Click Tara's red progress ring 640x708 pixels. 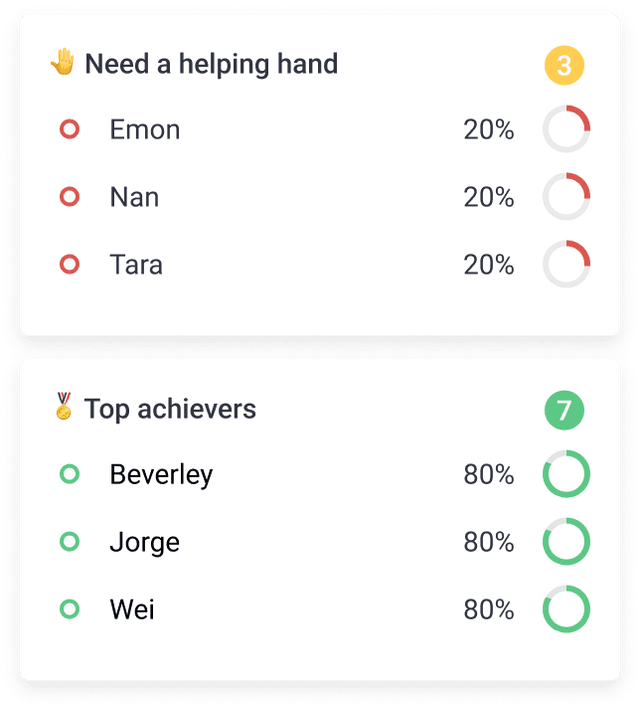click(566, 265)
